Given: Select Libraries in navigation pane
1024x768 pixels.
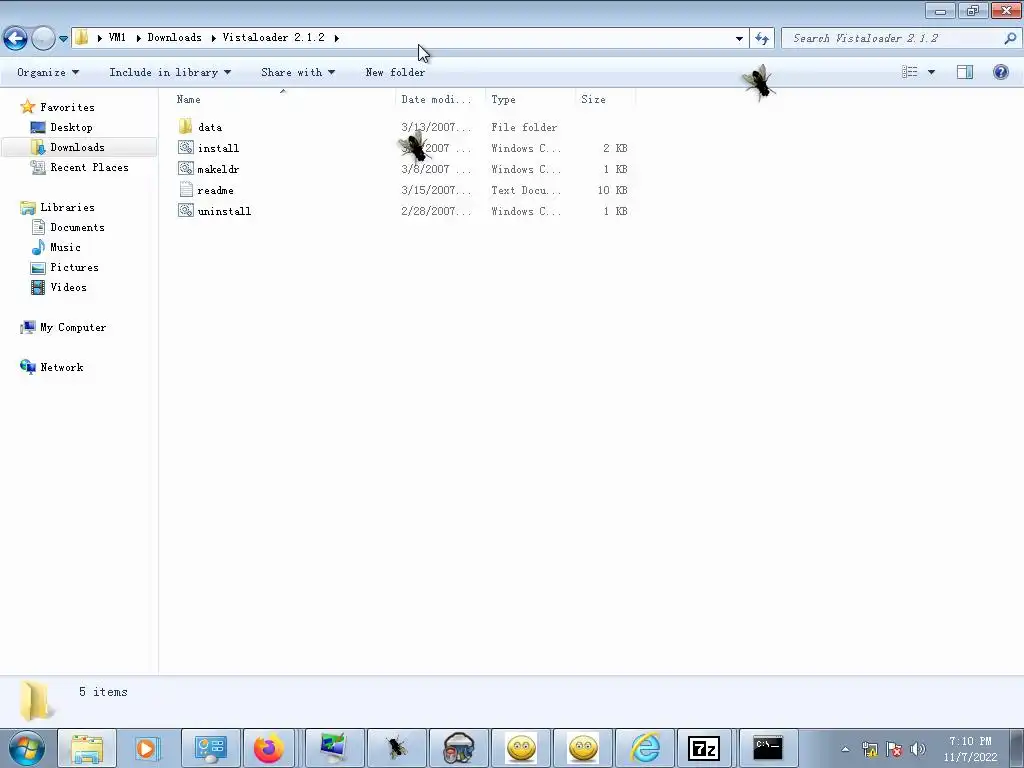Looking at the screenshot, I should (x=67, y=207).
